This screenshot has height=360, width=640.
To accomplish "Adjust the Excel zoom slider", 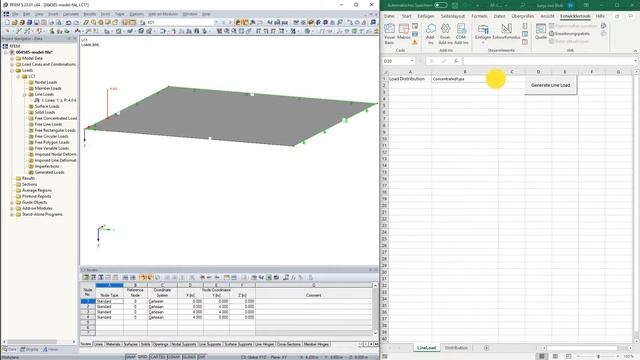I will (599, 356).
